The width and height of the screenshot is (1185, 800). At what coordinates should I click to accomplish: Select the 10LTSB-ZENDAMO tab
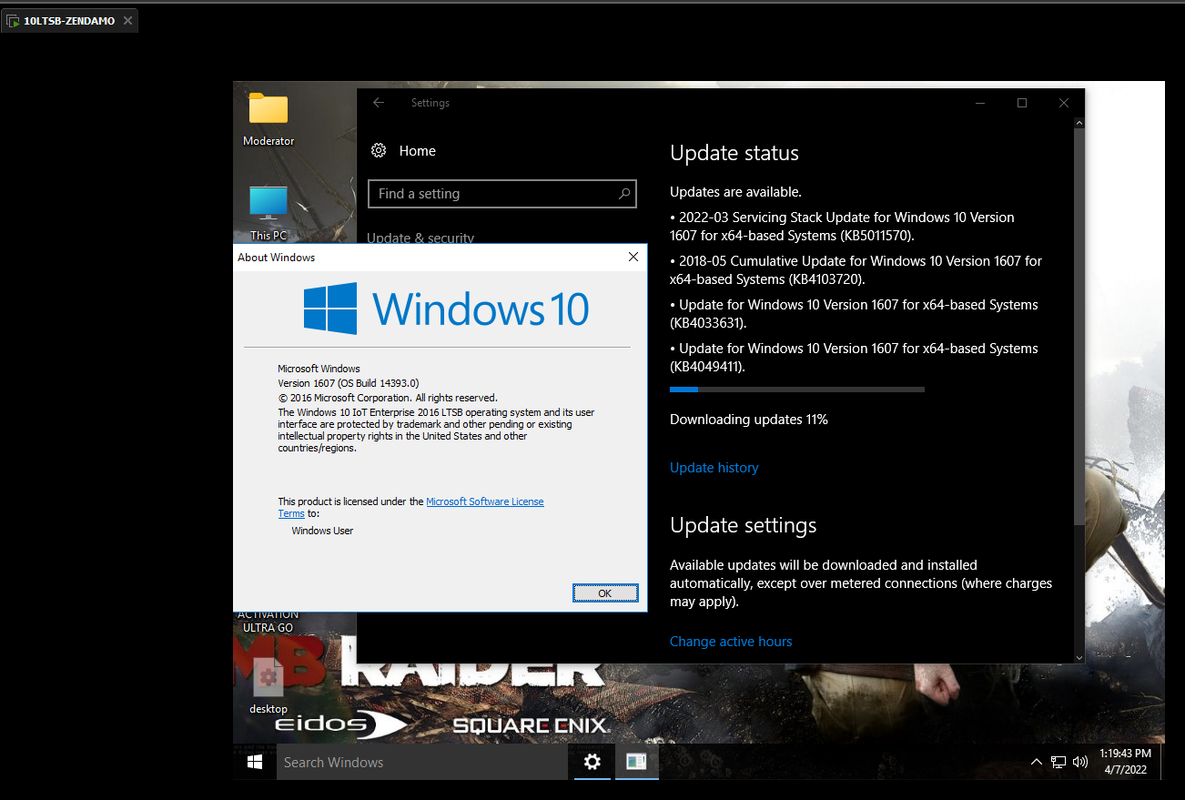[x=69, y=20]
